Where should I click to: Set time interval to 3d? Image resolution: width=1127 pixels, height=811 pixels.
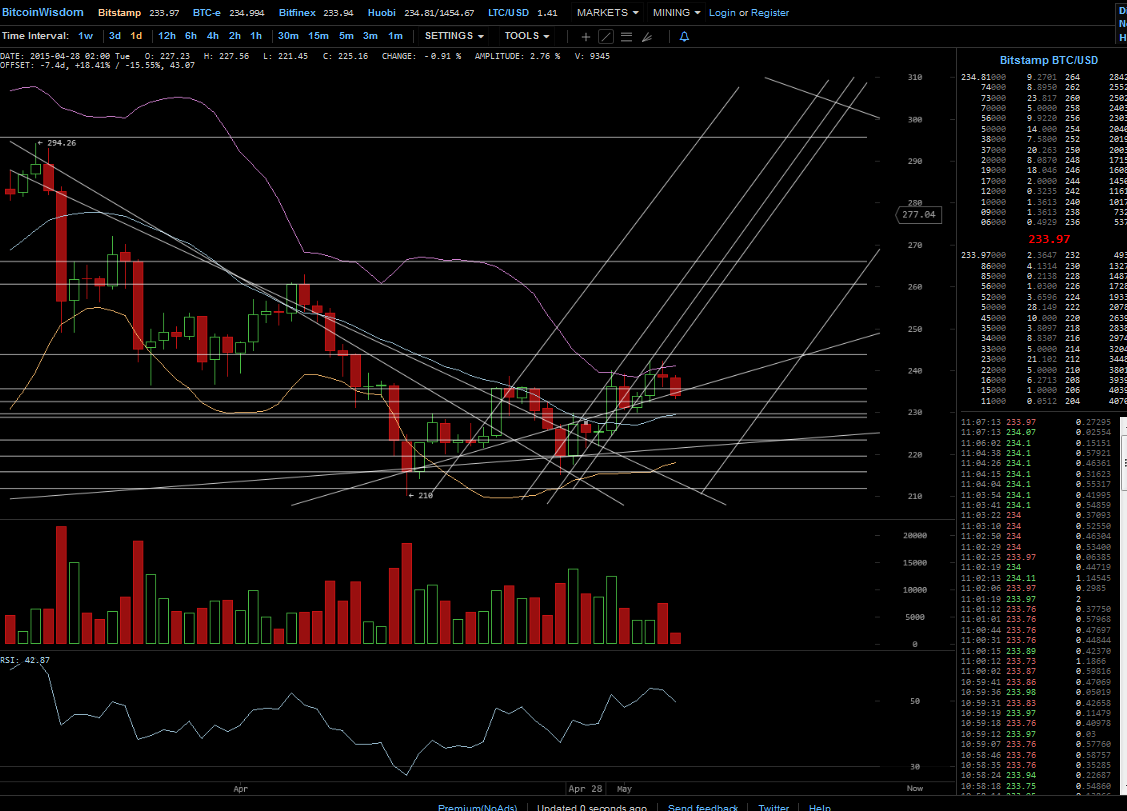(115, 36)
